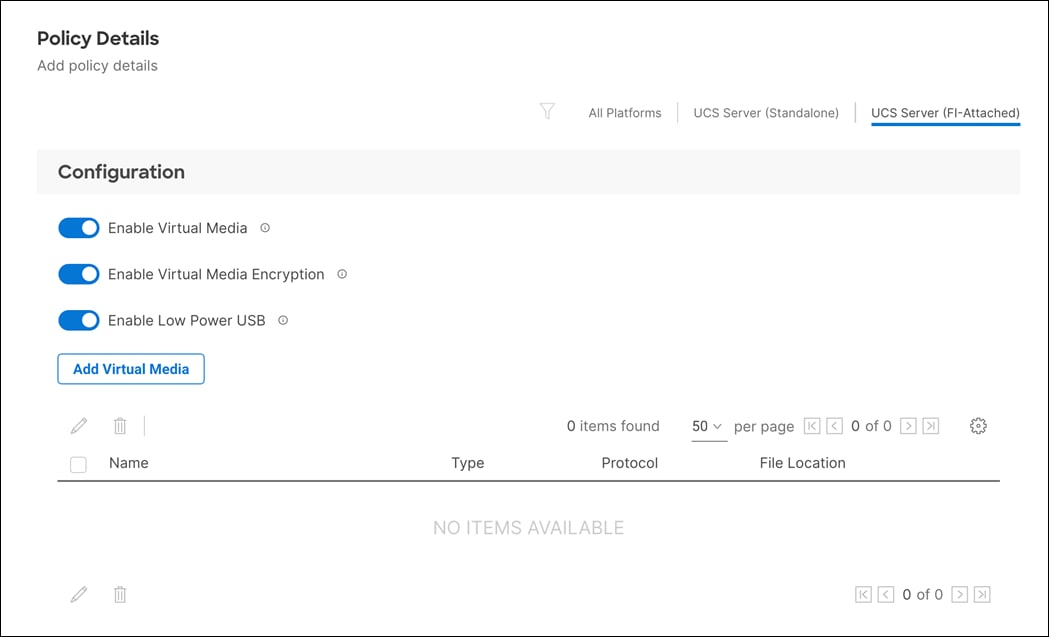
Task: Open the table settings gear icon
Action: pyautogui.click(x=977, y=425)
